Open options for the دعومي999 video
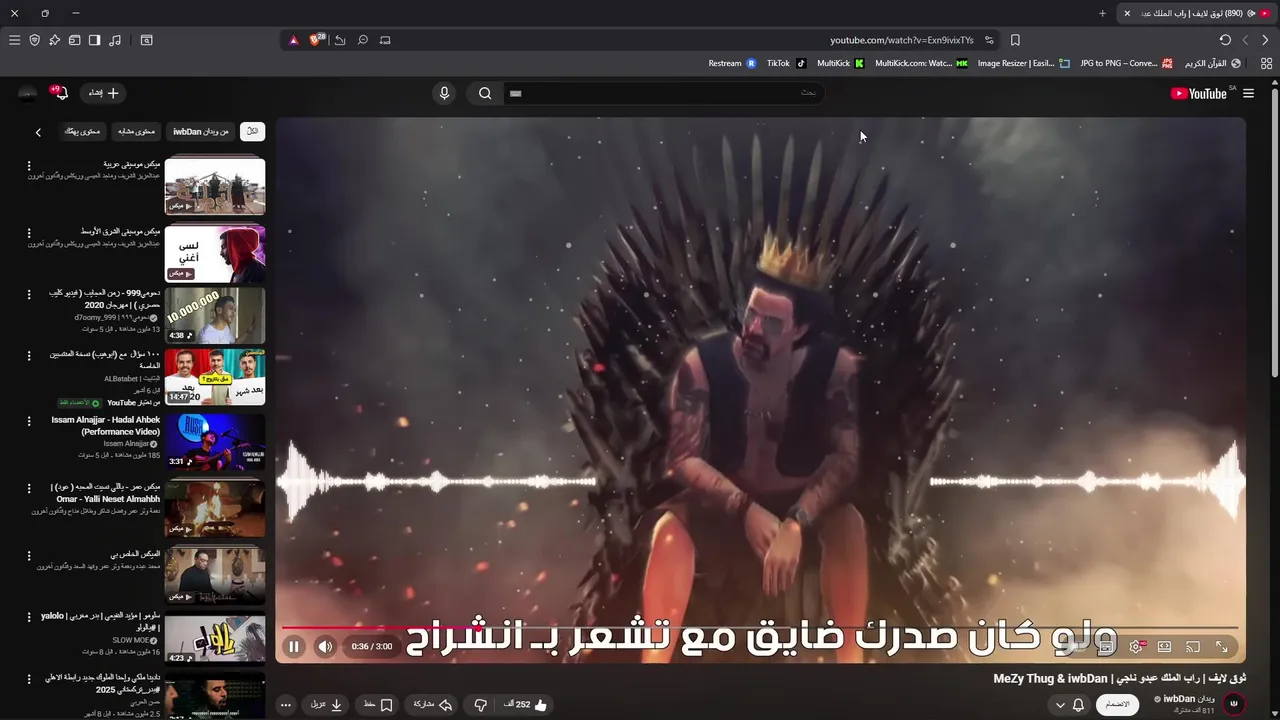 click(29, 295)
